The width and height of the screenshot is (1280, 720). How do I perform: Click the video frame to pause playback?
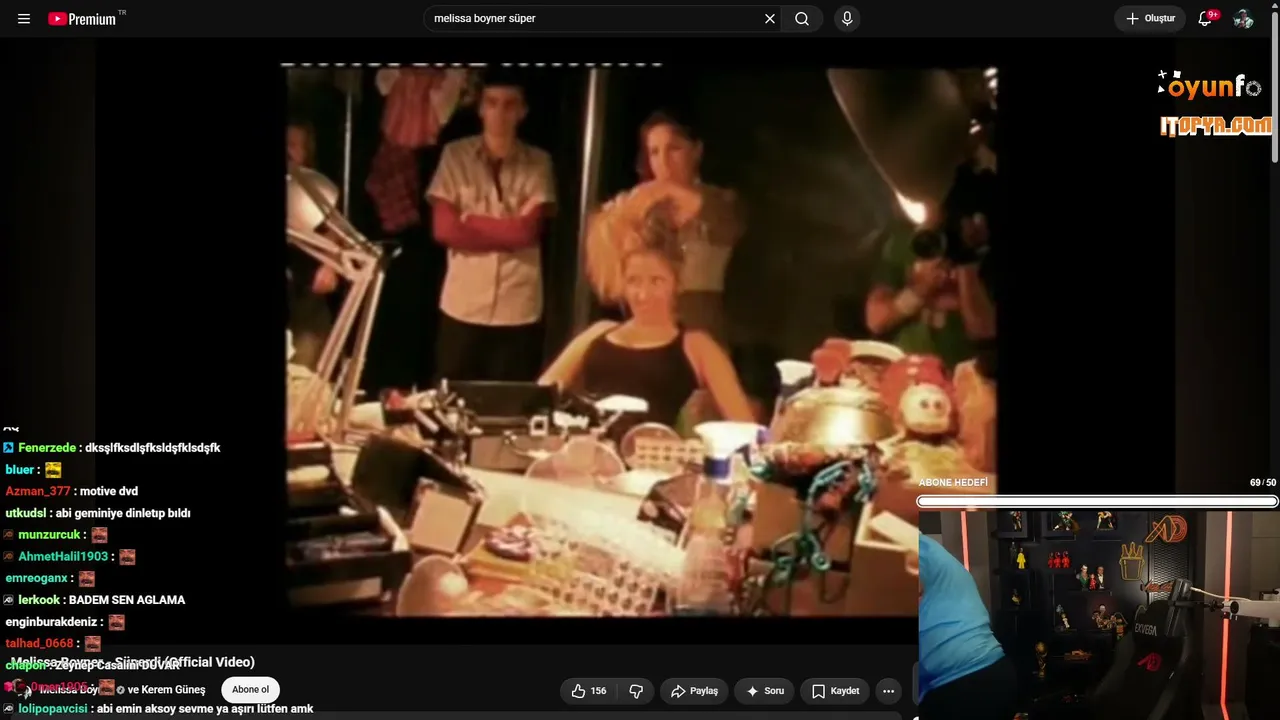[640, 340]
